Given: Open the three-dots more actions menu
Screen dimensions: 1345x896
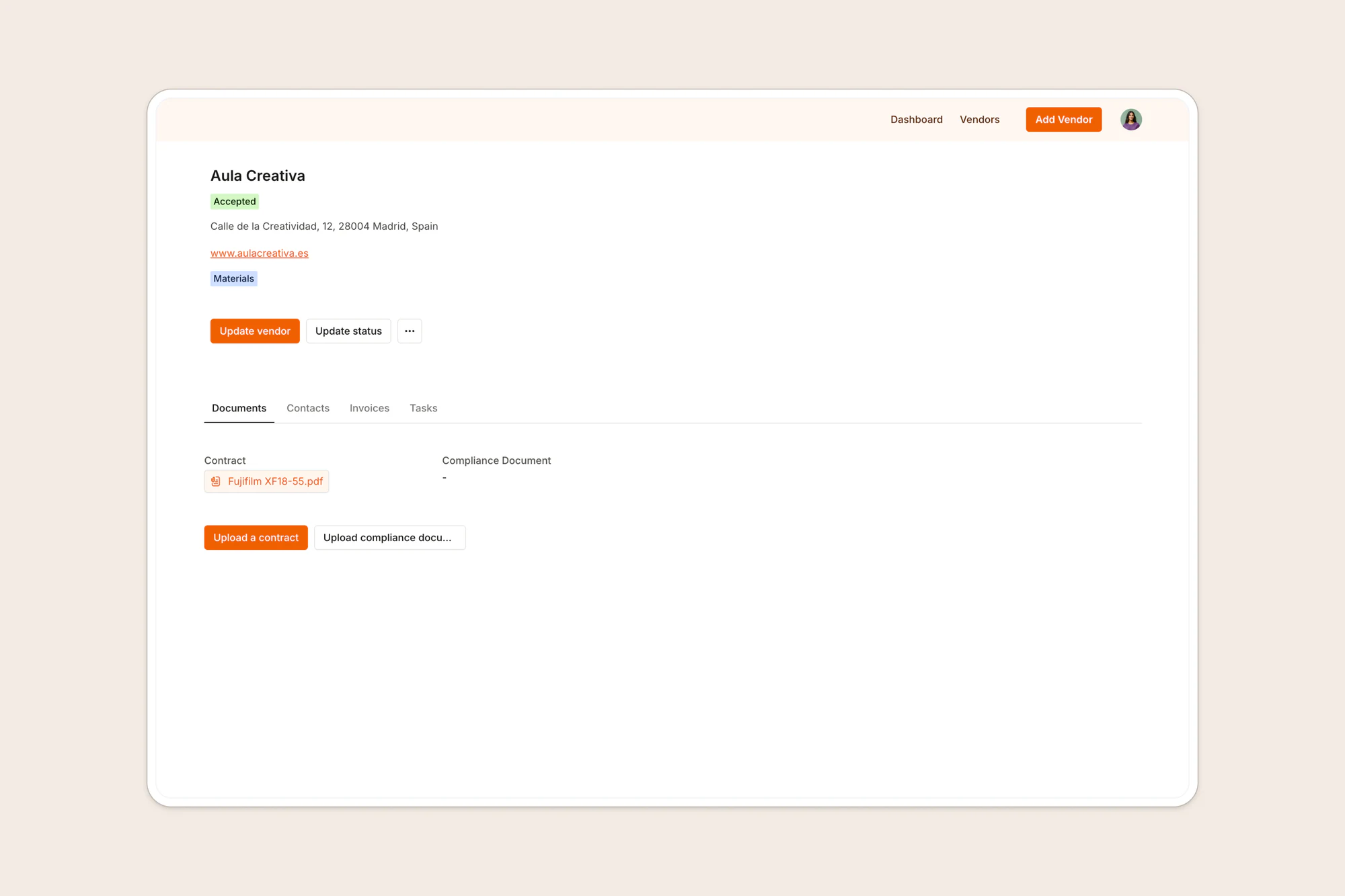Looking at the screenshot, I should tap(410, 331).
